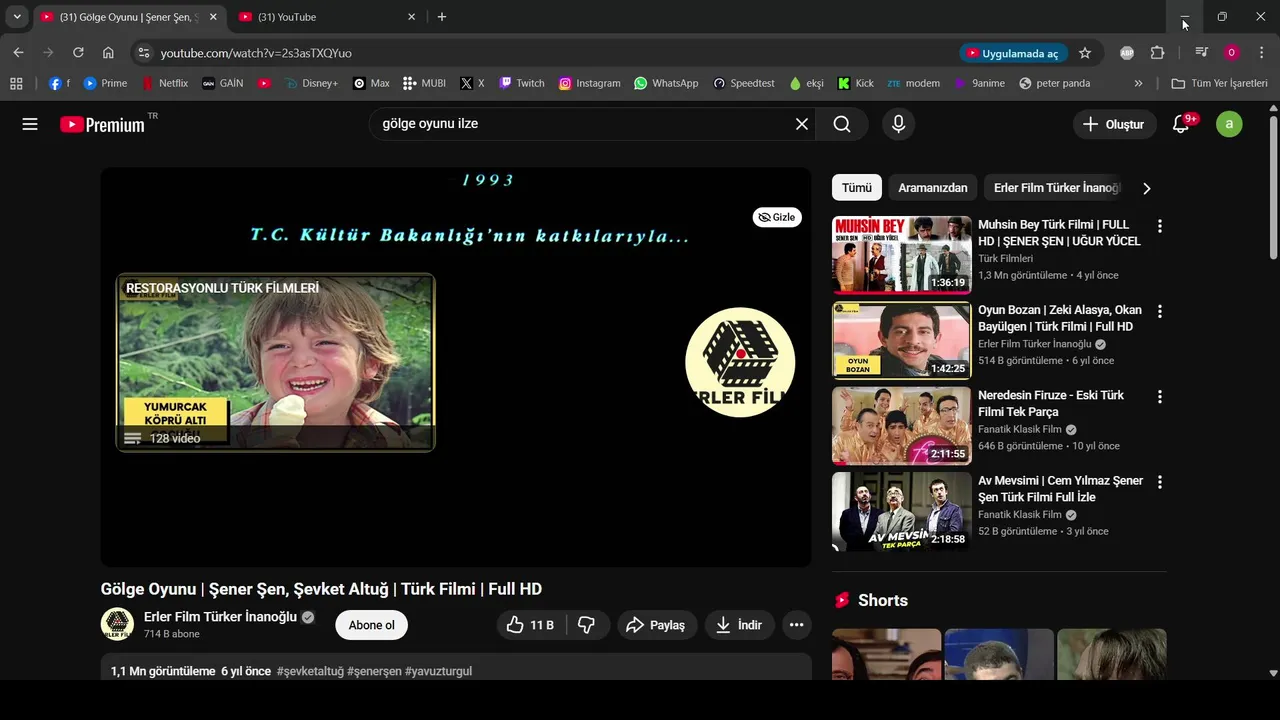This screenshot has width=1280, height=720.
Task: Open the WhatsApp bookmark
Action: (666, 83)
